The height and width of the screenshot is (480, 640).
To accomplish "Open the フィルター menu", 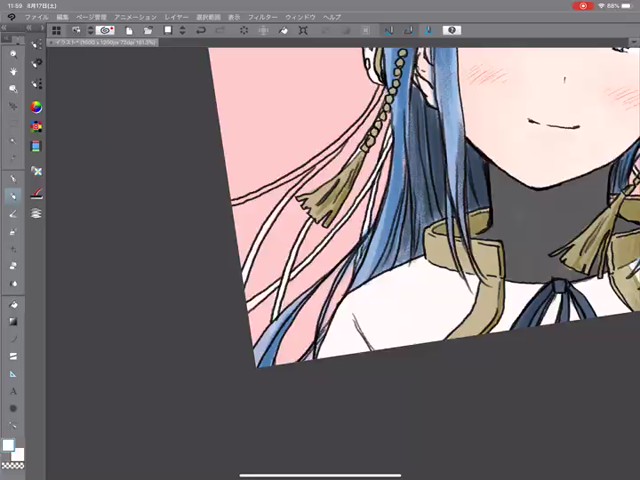I will pos(262,17).
